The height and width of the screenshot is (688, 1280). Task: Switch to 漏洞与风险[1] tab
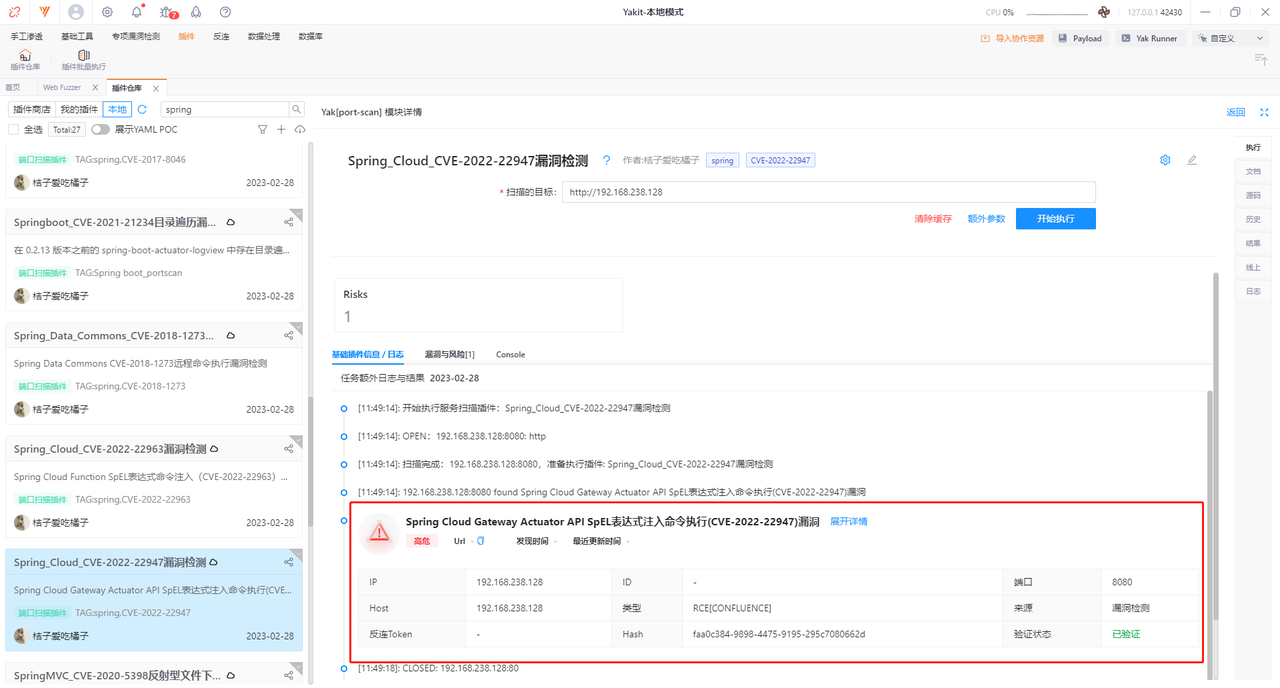point(449,354)
